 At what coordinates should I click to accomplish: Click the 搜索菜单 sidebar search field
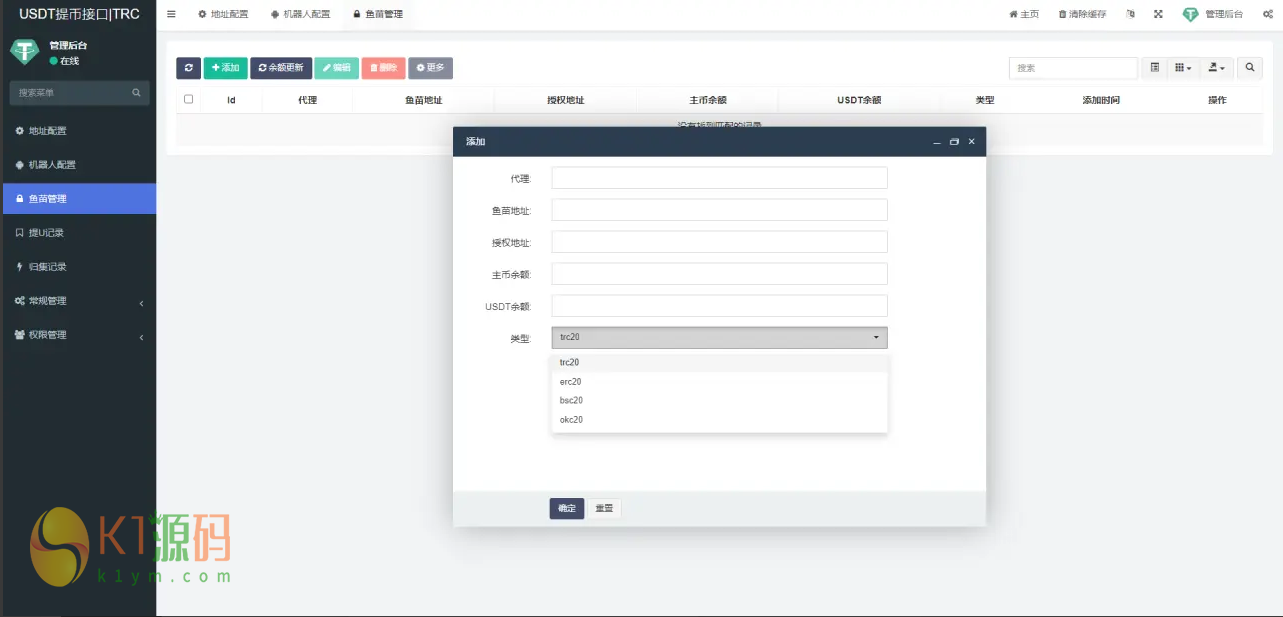click(x=68, y=93)
